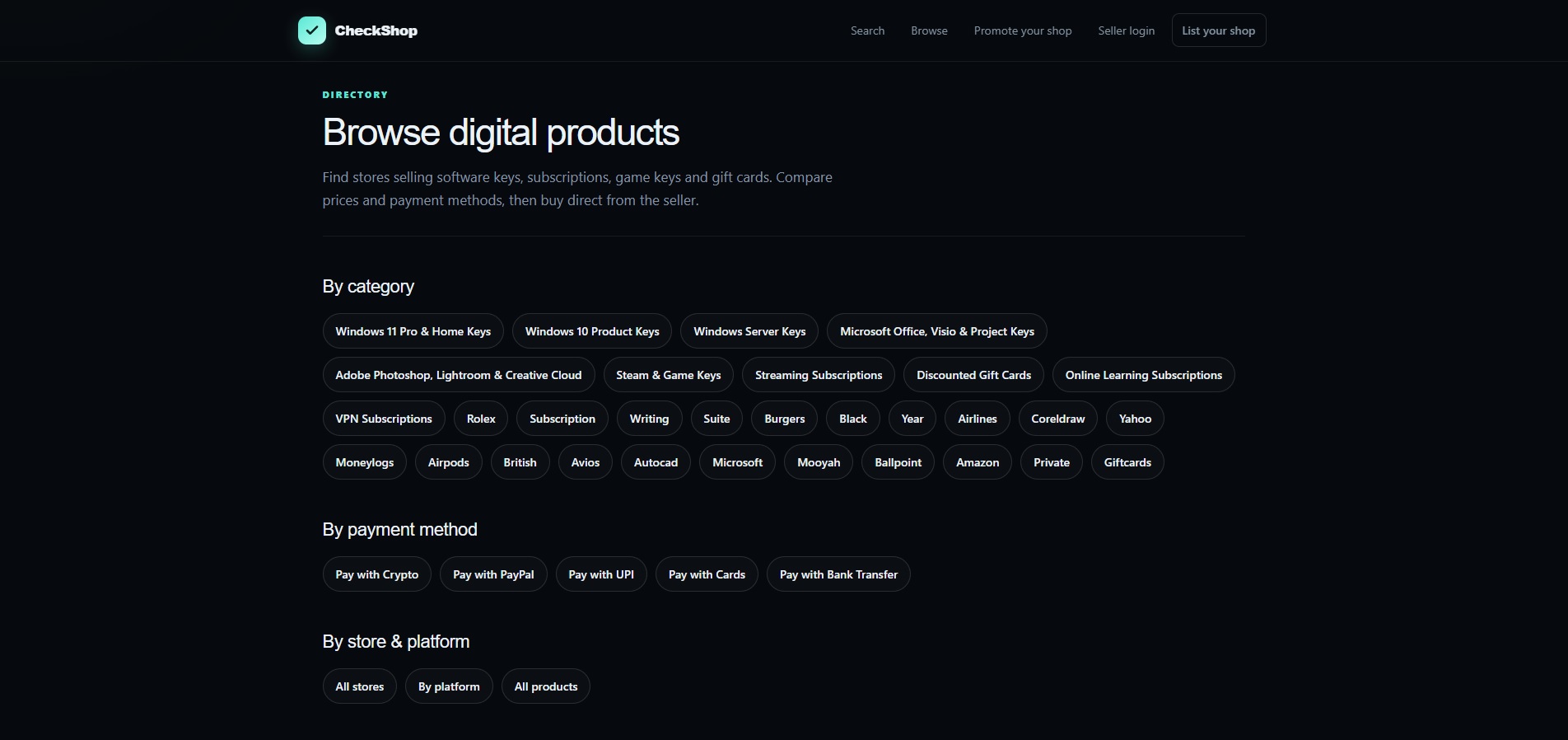The height and width of the screenshot is (740, 1568).
Task: Open Discounted Gift Cards category
Action: click(x=973, y=375)
